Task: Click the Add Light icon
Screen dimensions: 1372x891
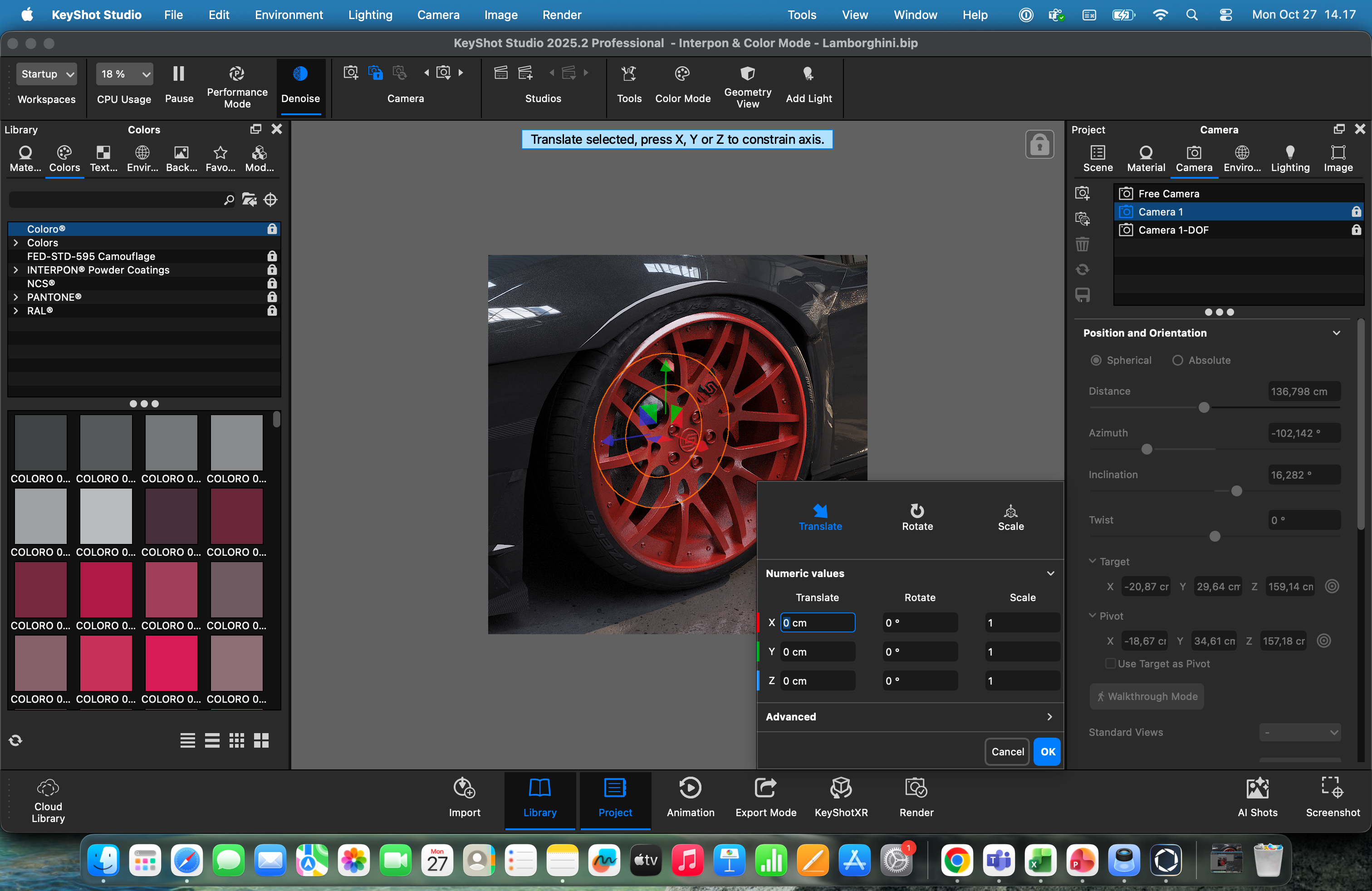Action: pyautogui.click(x=808, y=74)
